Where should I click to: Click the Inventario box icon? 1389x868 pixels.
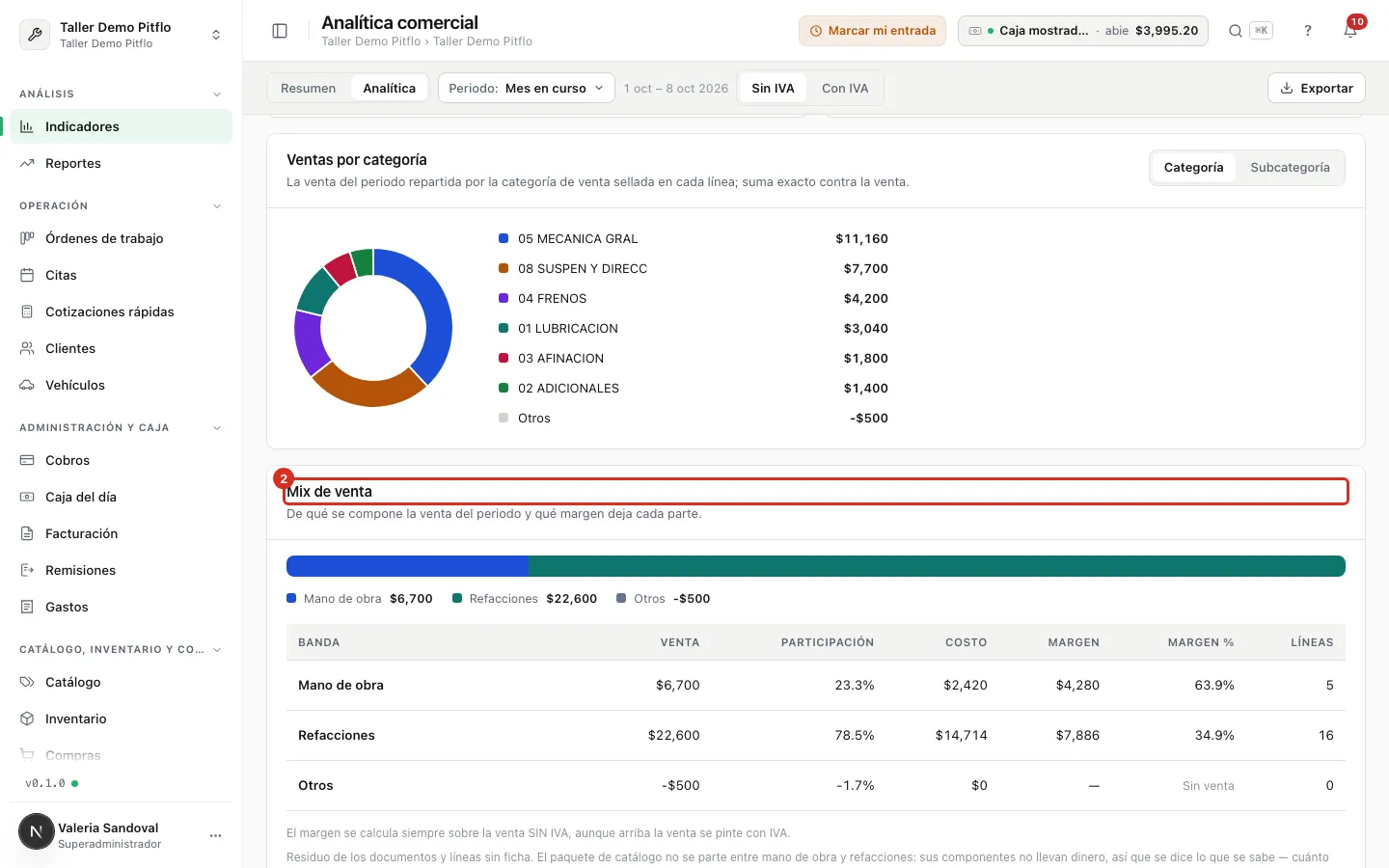click(27, 719)
